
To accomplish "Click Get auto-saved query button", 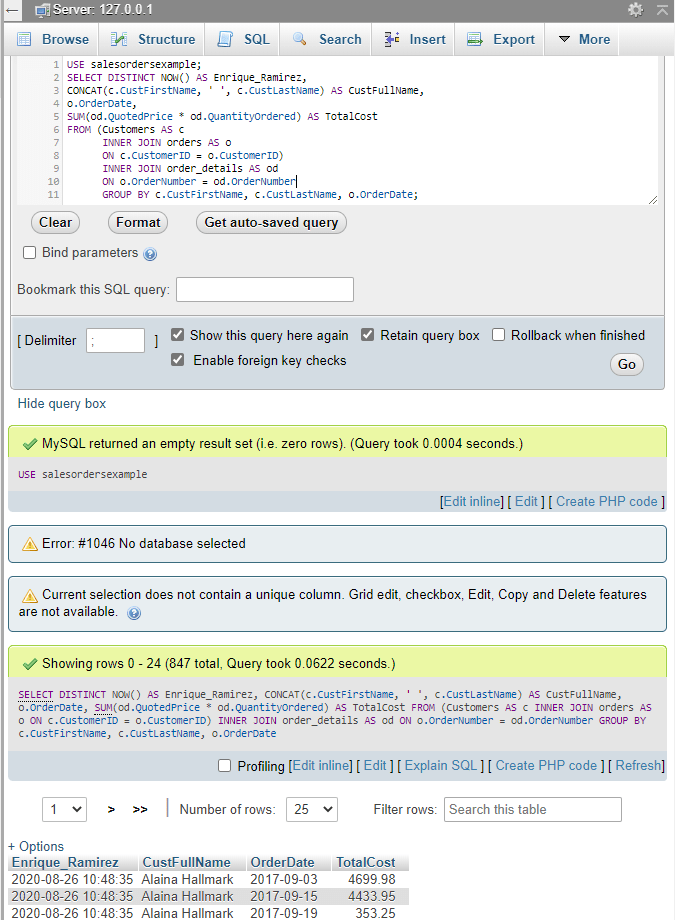I will 271,222.
